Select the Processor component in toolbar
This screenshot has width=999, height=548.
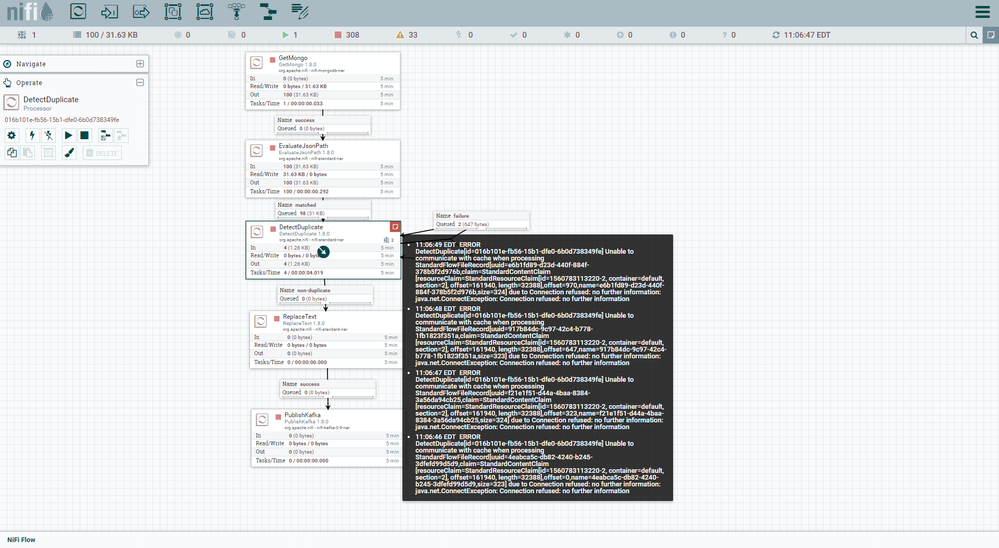tap(78, 12)
